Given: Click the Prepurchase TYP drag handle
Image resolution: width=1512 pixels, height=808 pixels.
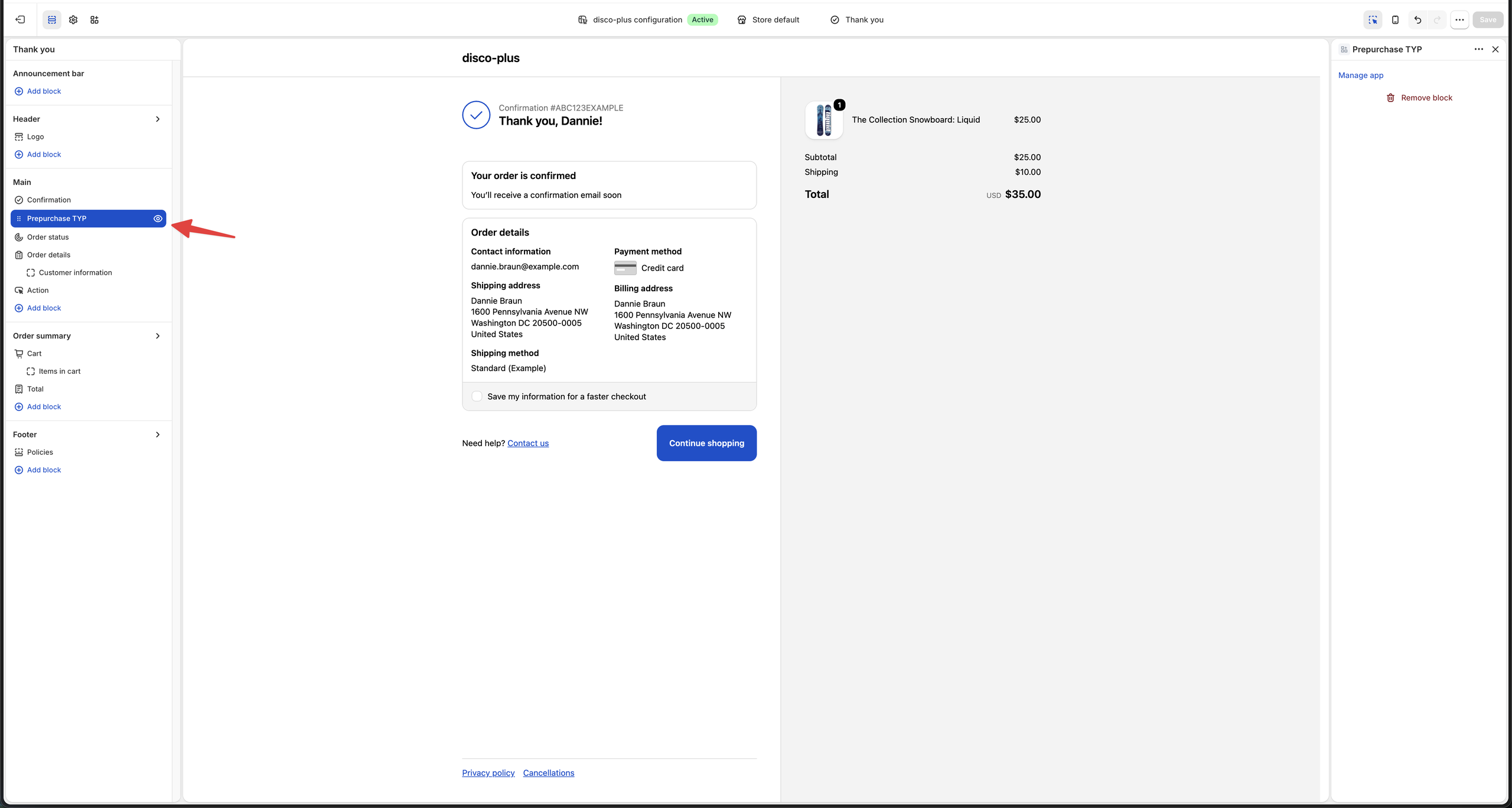Looking at the screenshot, I should [19, 219].
